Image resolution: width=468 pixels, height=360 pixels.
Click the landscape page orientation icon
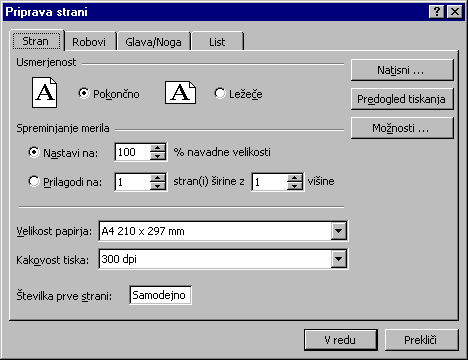point(180,92)
